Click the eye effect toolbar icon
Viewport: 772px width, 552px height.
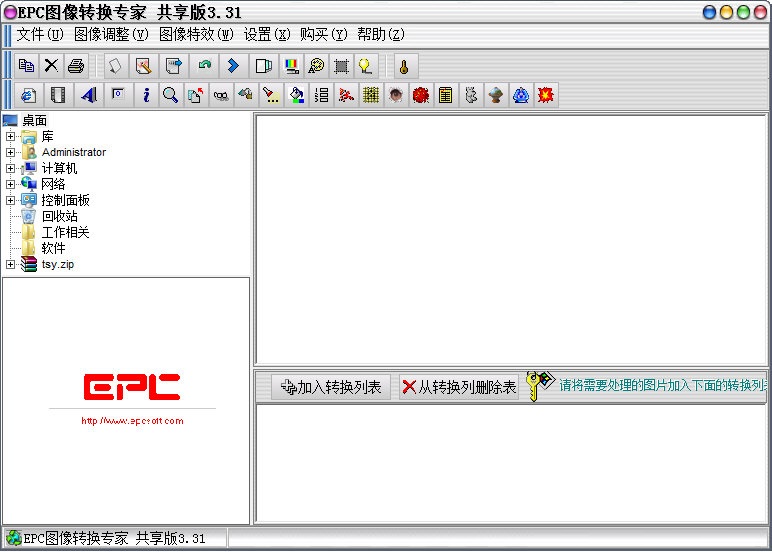point(396,95)
